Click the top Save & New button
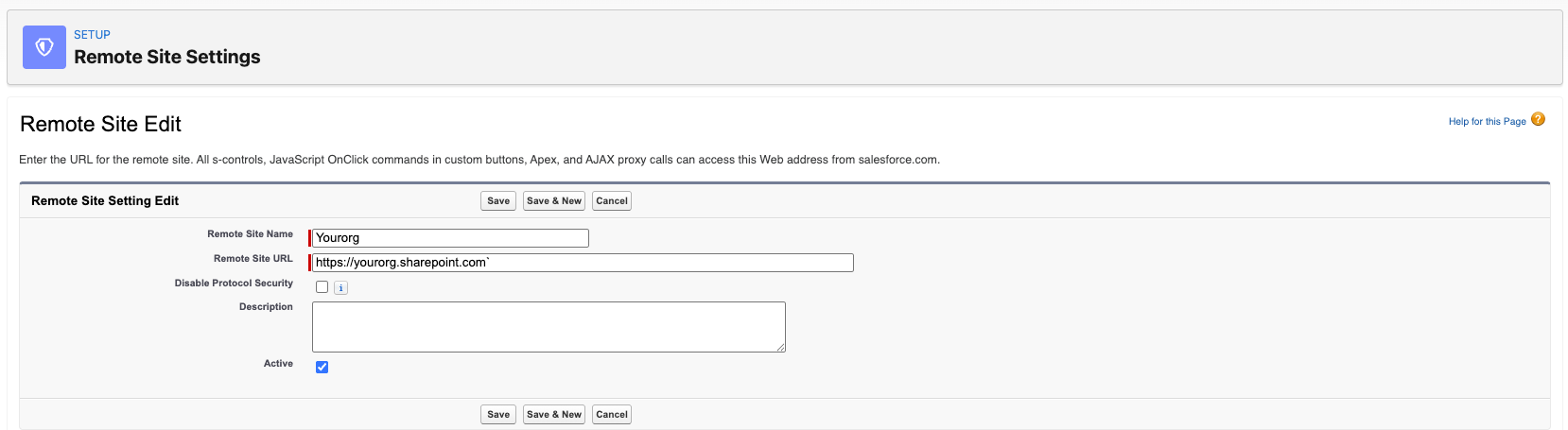1568x430 pixels. 554,201
